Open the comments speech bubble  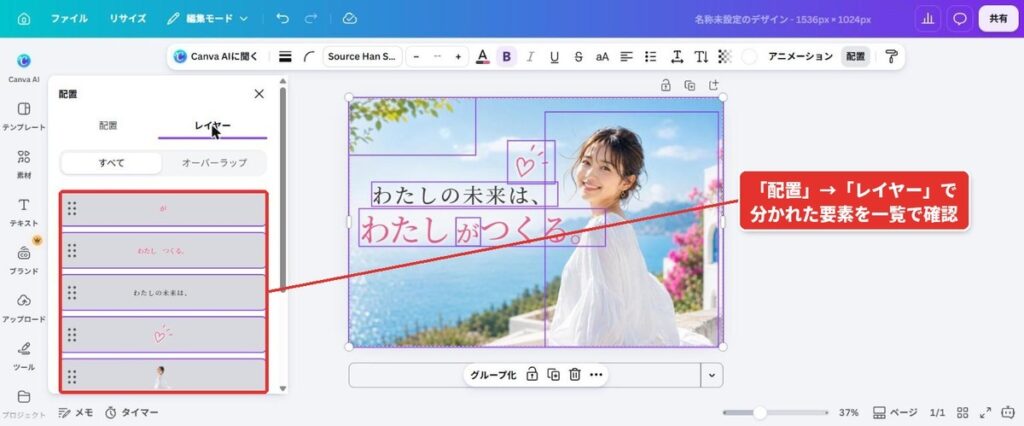[959, 19]
